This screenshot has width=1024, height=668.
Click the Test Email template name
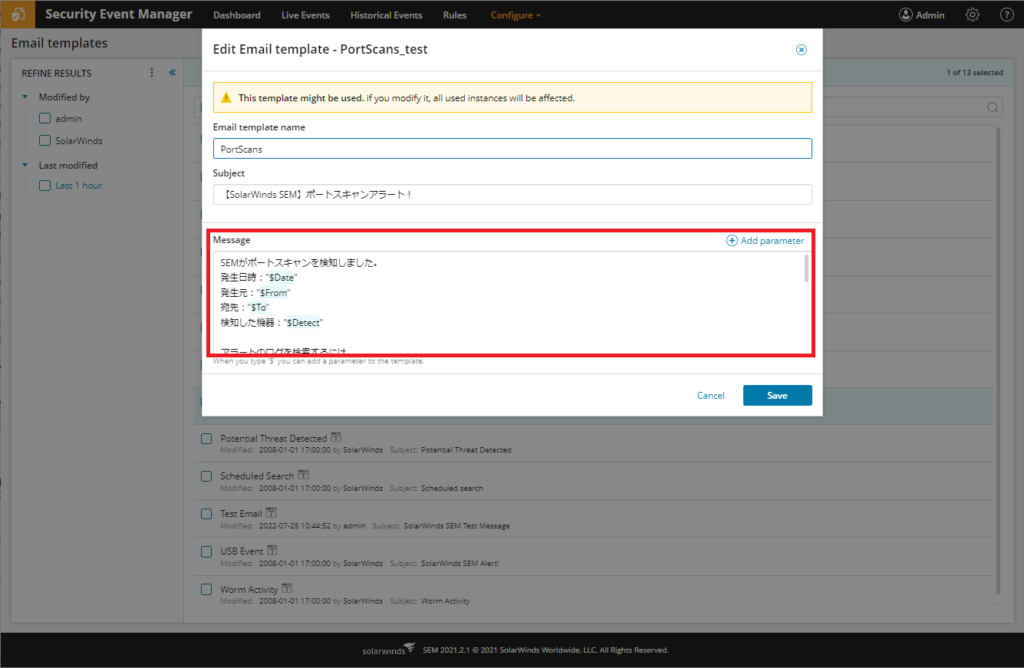tap(241, 514)
